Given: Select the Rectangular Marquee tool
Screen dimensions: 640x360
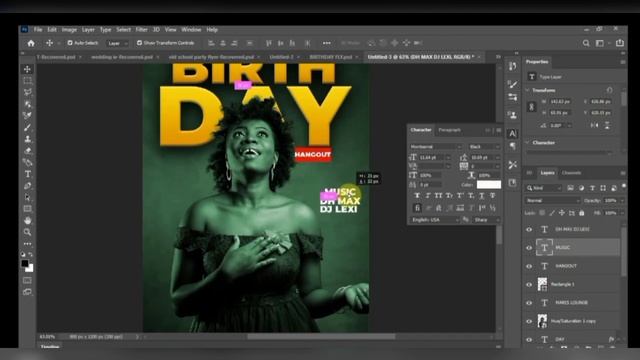Looking at the screenshot, I should (x=27, y=80).
